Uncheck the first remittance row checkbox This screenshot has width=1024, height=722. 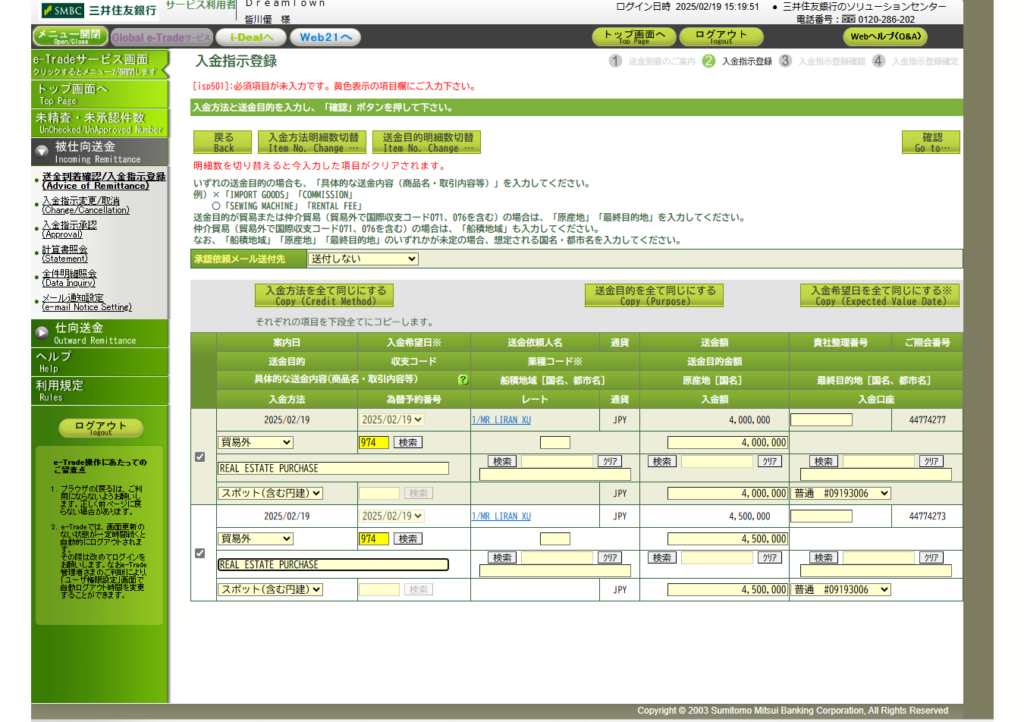(x=200, y=457)
